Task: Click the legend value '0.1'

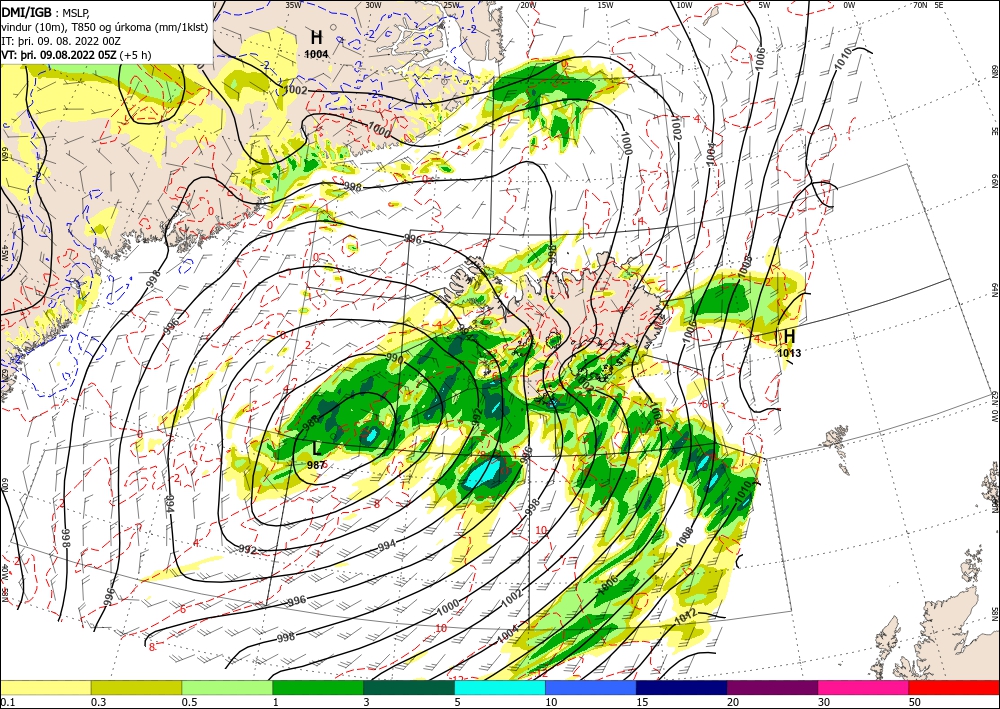Action: coord(6,702)
